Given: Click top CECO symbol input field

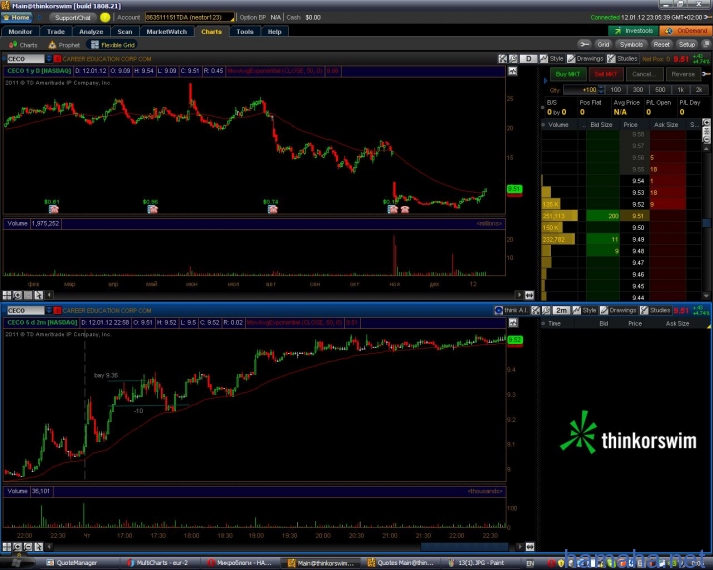Looking at the screenshot, I should pos(25,59).
